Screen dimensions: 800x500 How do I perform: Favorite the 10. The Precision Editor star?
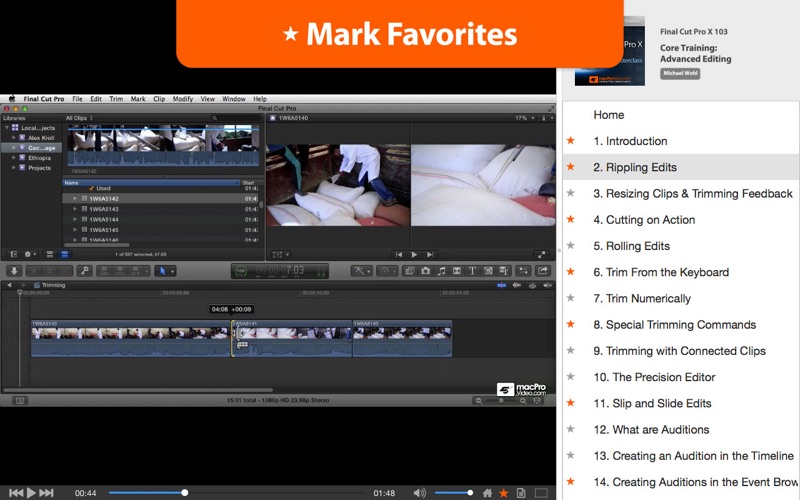click(x=571, y=377)
